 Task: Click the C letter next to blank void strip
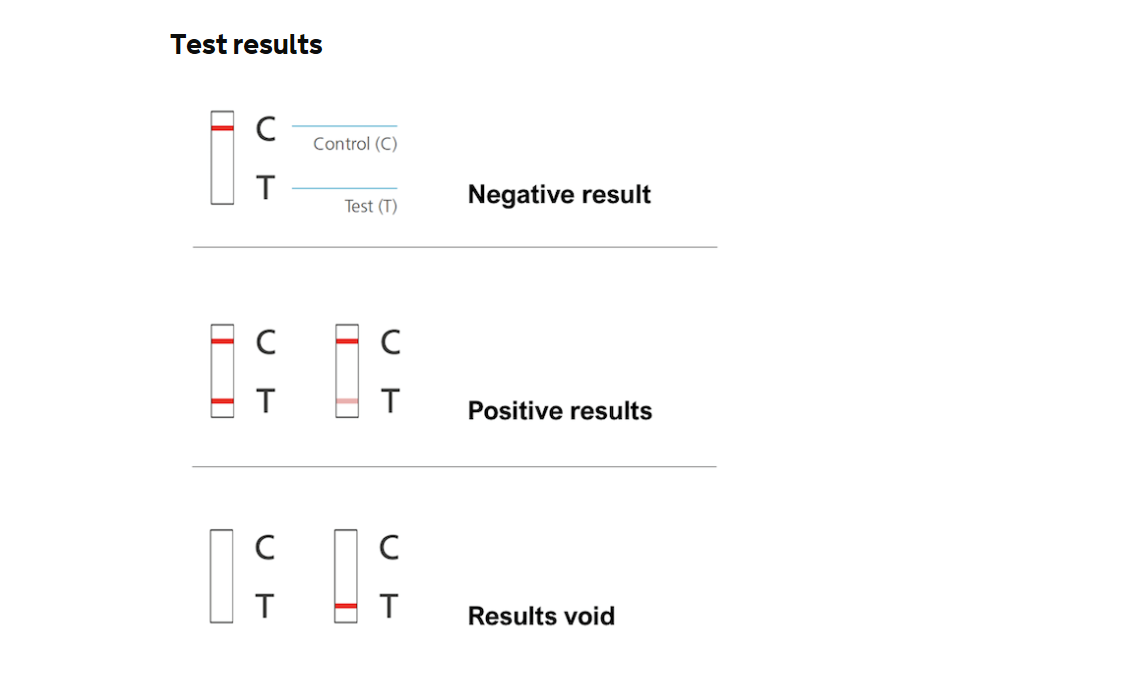pyautogui.click(x=265, y=547)
